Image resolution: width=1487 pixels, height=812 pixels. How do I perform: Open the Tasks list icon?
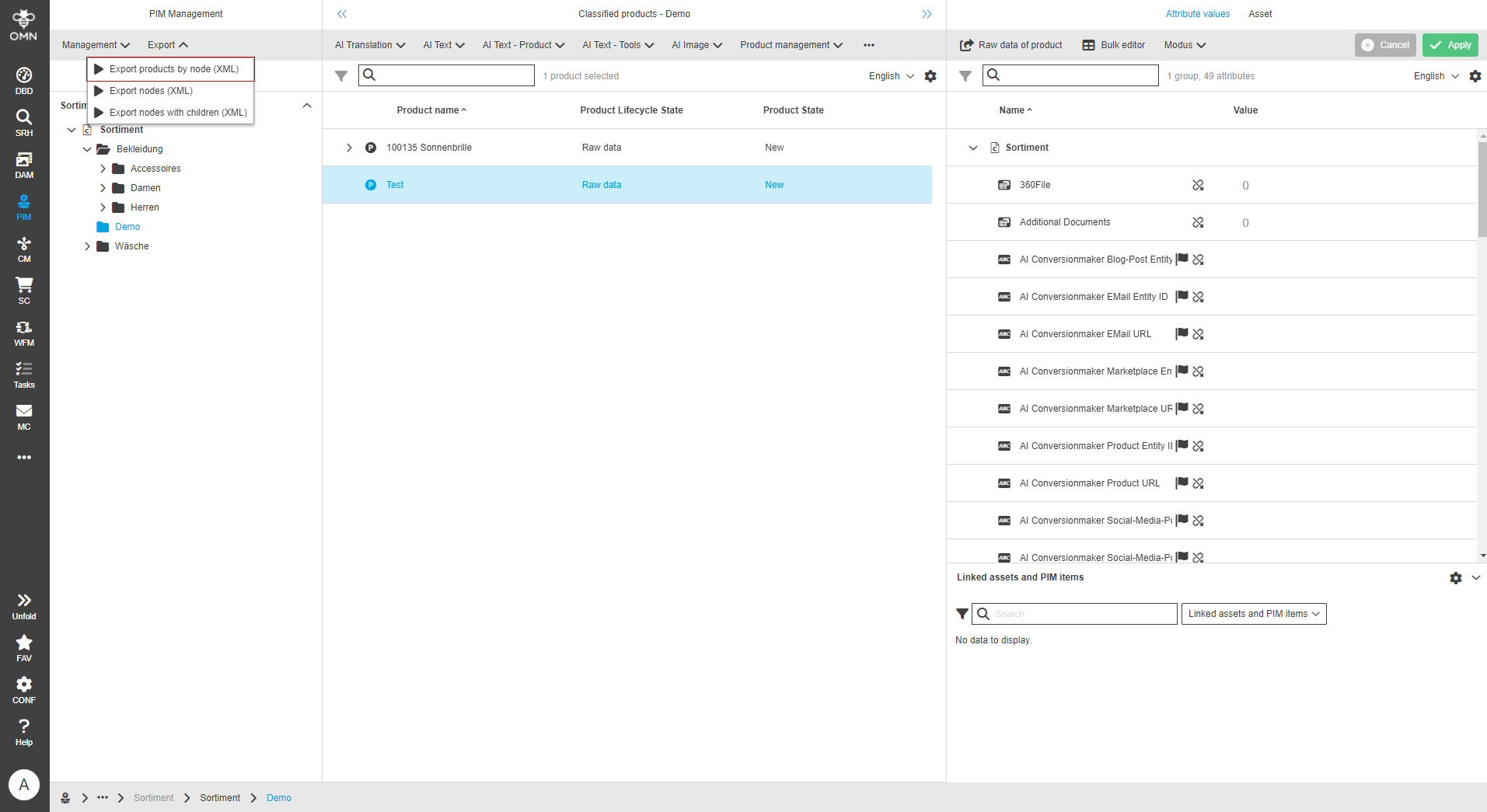tap(24, 375)
